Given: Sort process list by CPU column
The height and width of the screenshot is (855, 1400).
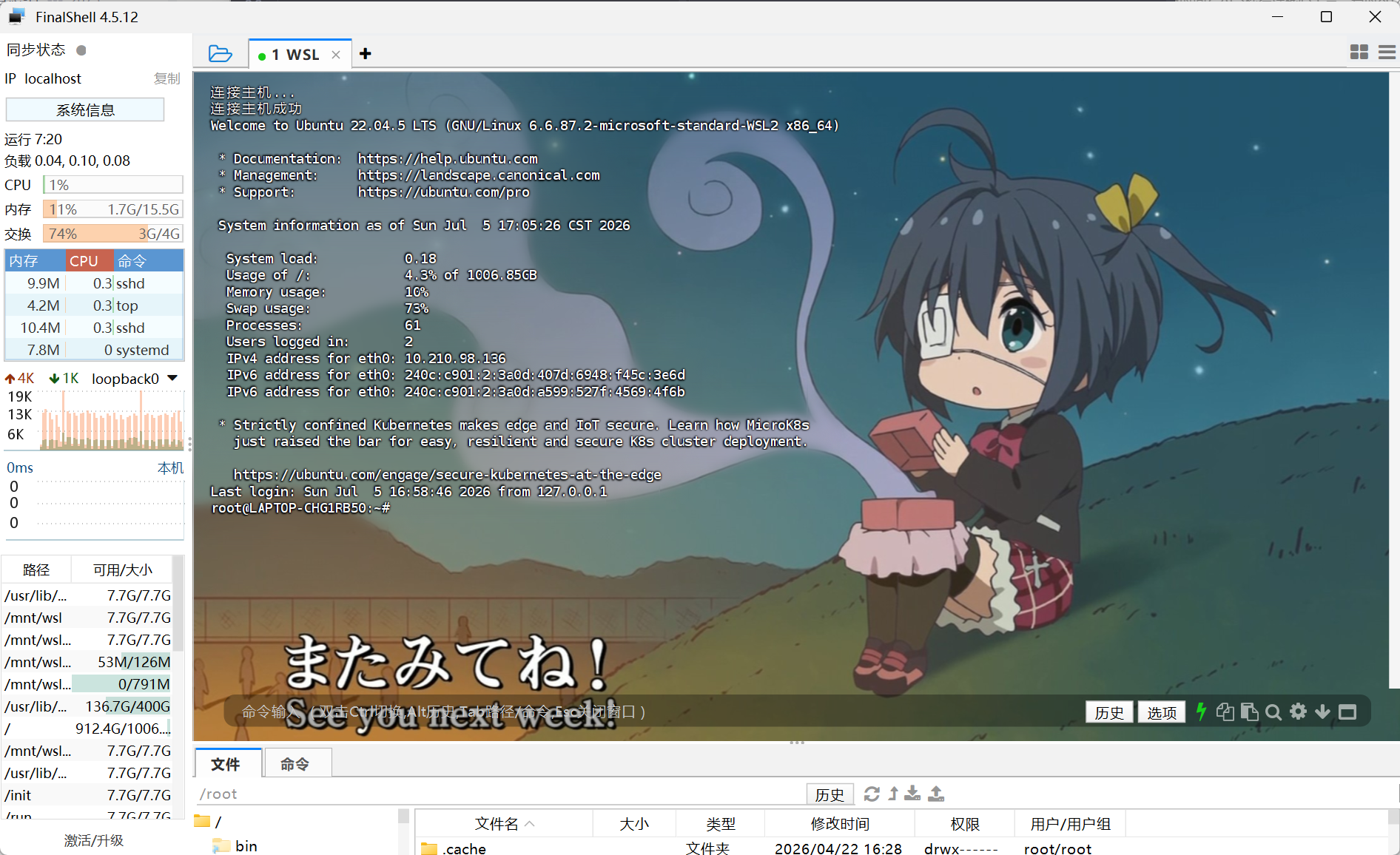Looking at the screenshot, I should 90,261.
